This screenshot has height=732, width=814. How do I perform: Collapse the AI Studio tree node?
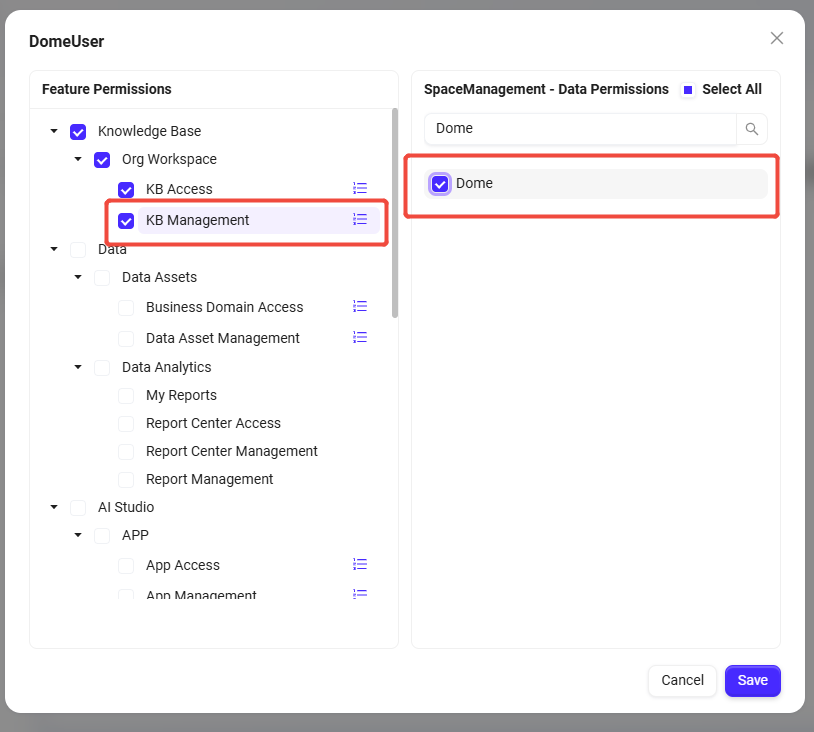pyautogui.click(x=54, y=508)
